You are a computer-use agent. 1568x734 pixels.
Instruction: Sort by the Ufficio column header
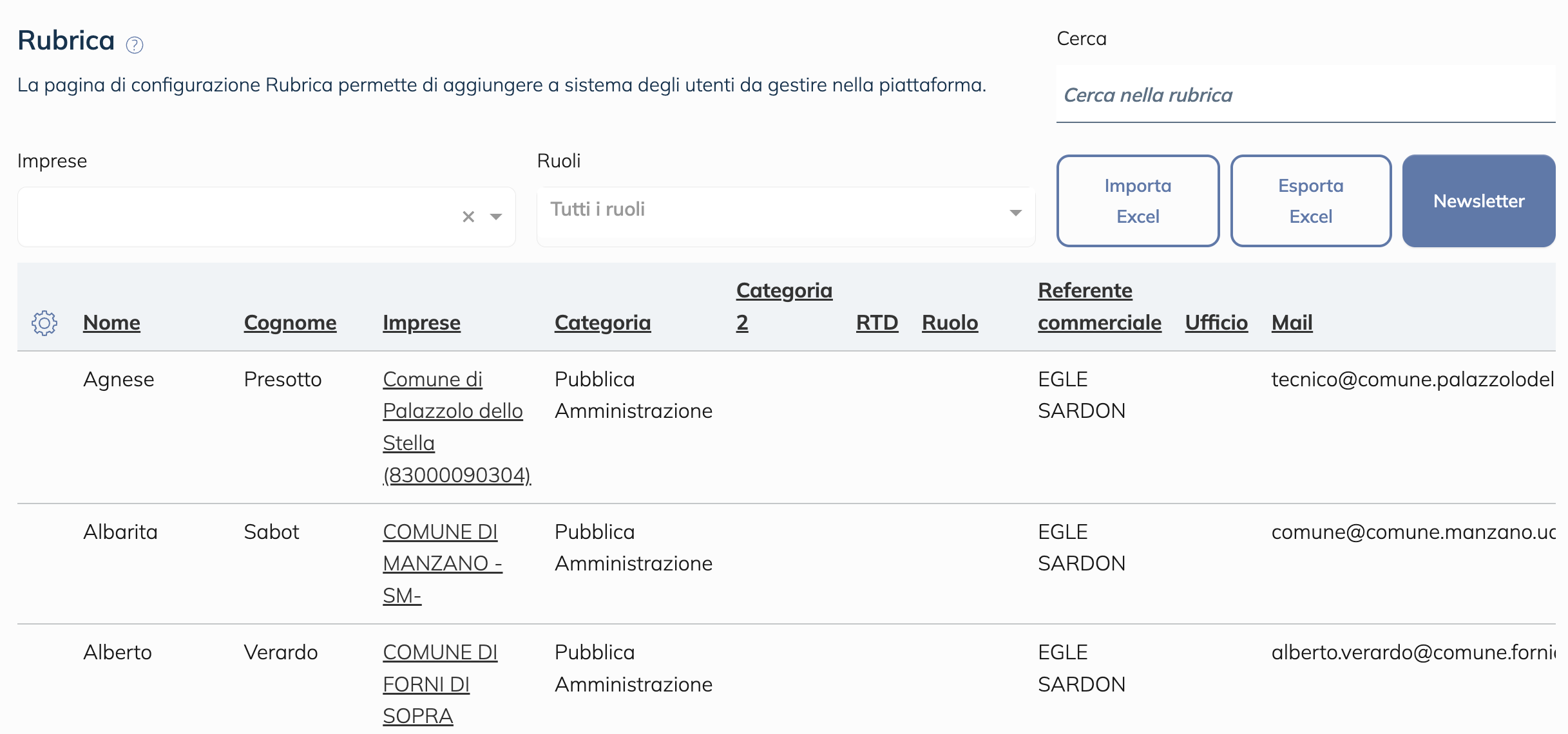pos(1216,323)
